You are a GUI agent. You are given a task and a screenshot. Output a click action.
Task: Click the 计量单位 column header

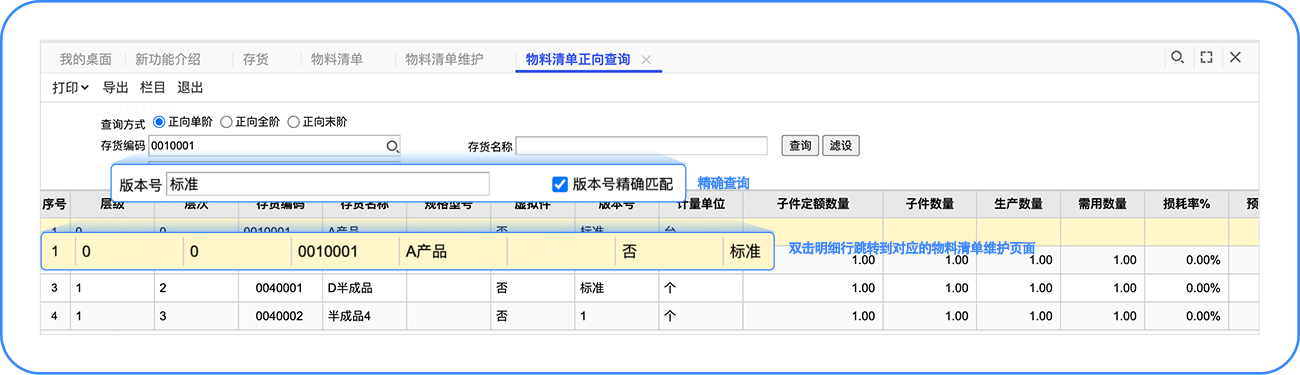pos(700,204)
